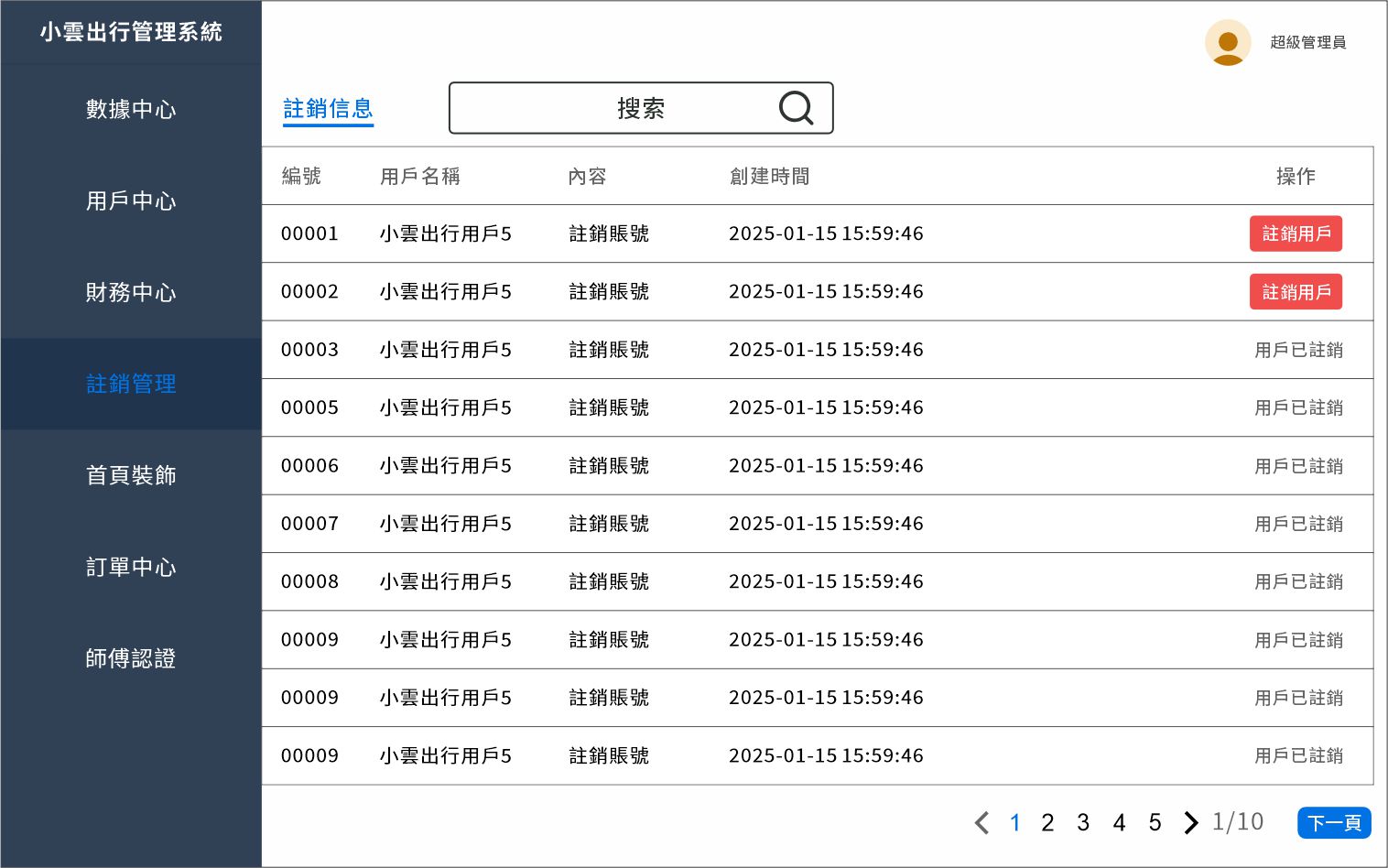This screenshot has width=1388, height=868.
Task: Navigate to 財務中心 sidebar item
Action: pos(131,292)
